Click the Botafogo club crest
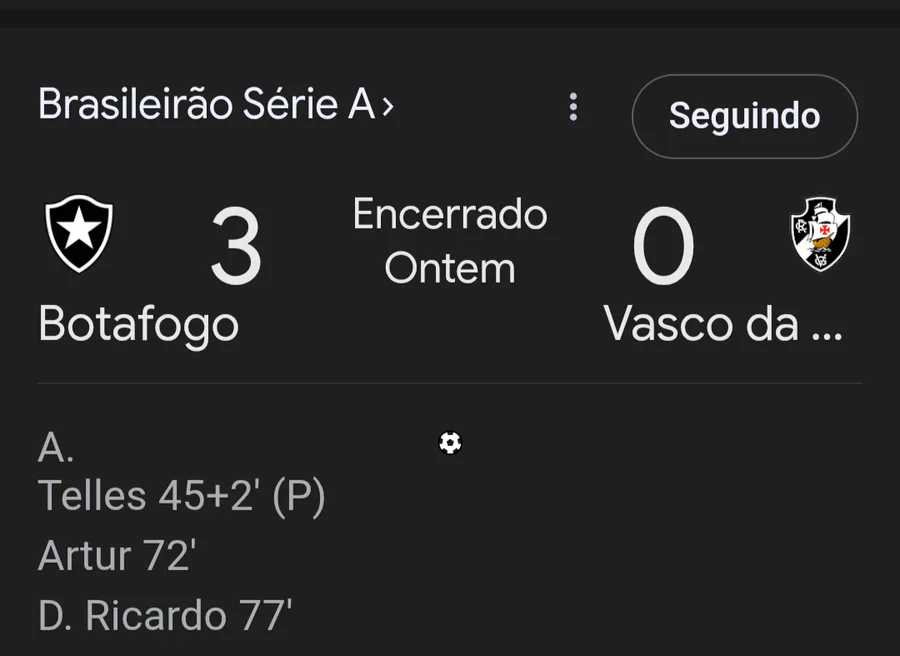The height and width of the screenshot is (656, 900). (x=80, y=234)
